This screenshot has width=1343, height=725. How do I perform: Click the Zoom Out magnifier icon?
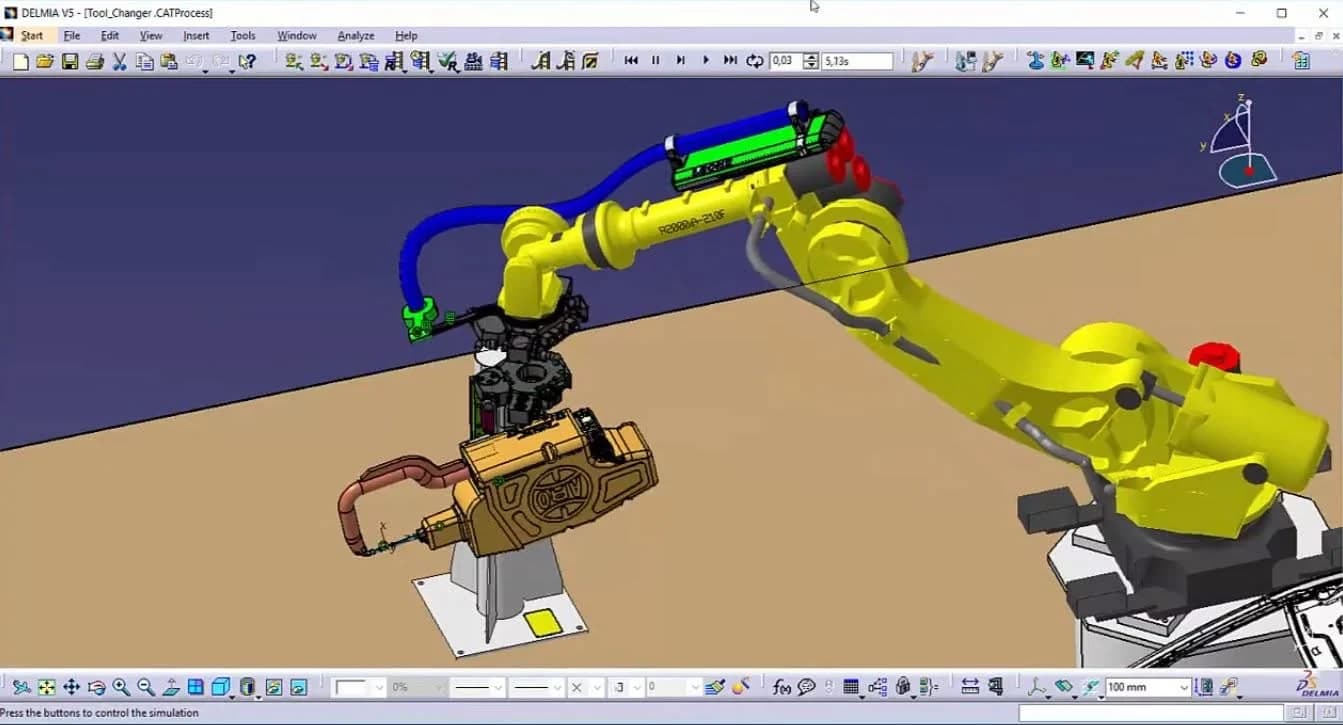coord(146,687)
